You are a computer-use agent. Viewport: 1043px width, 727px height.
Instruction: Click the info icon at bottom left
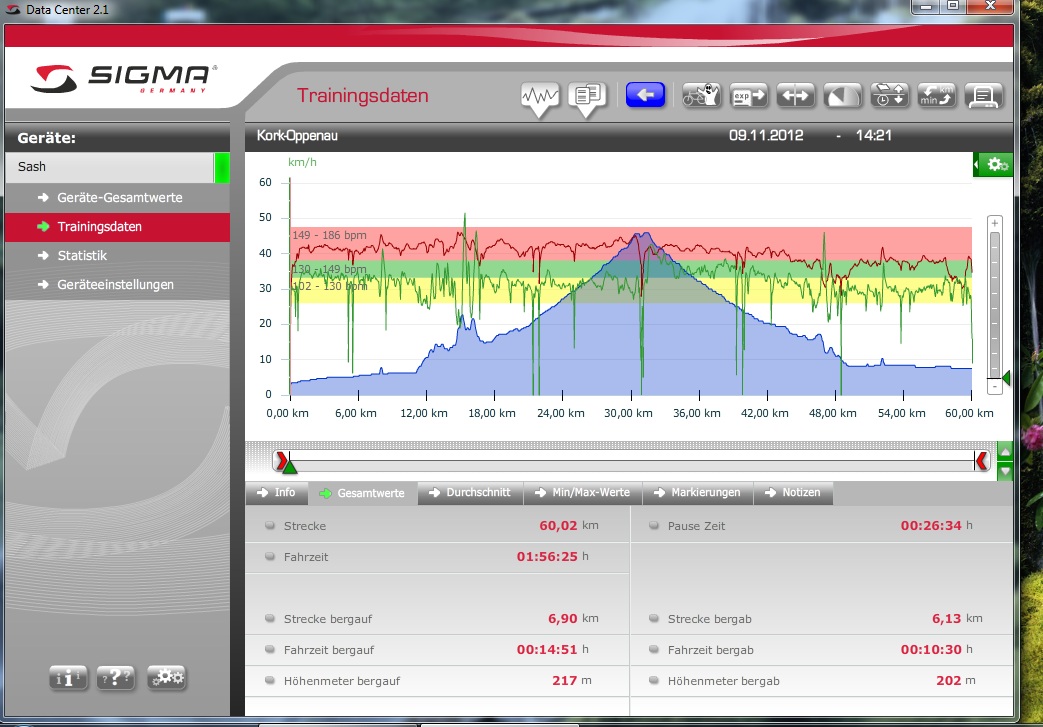(x=69, y=677)
